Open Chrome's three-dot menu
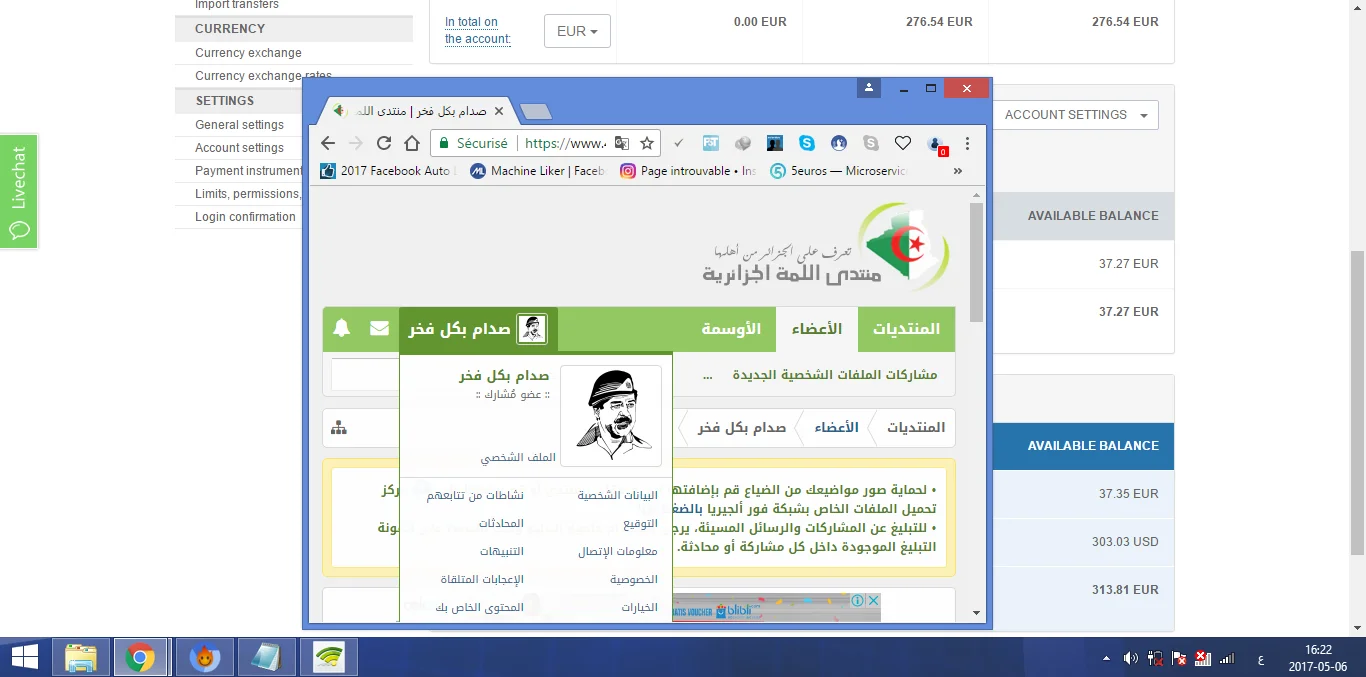 click(x=967, y=144)
